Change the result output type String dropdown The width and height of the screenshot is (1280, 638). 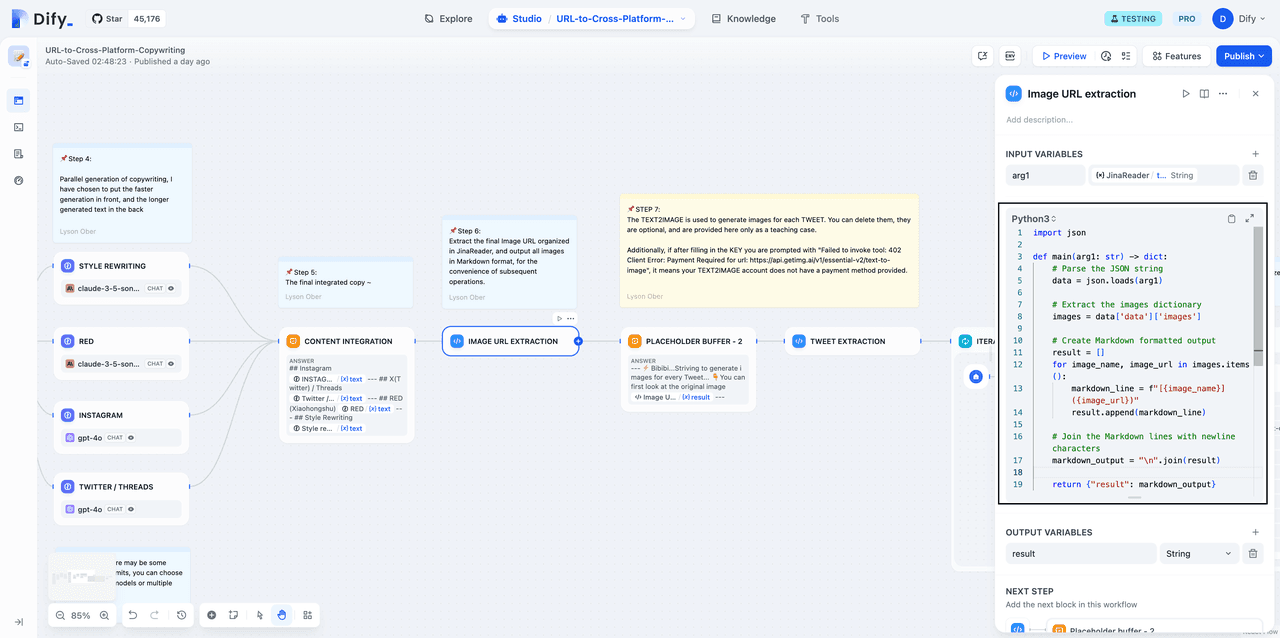pos(1198,553)
